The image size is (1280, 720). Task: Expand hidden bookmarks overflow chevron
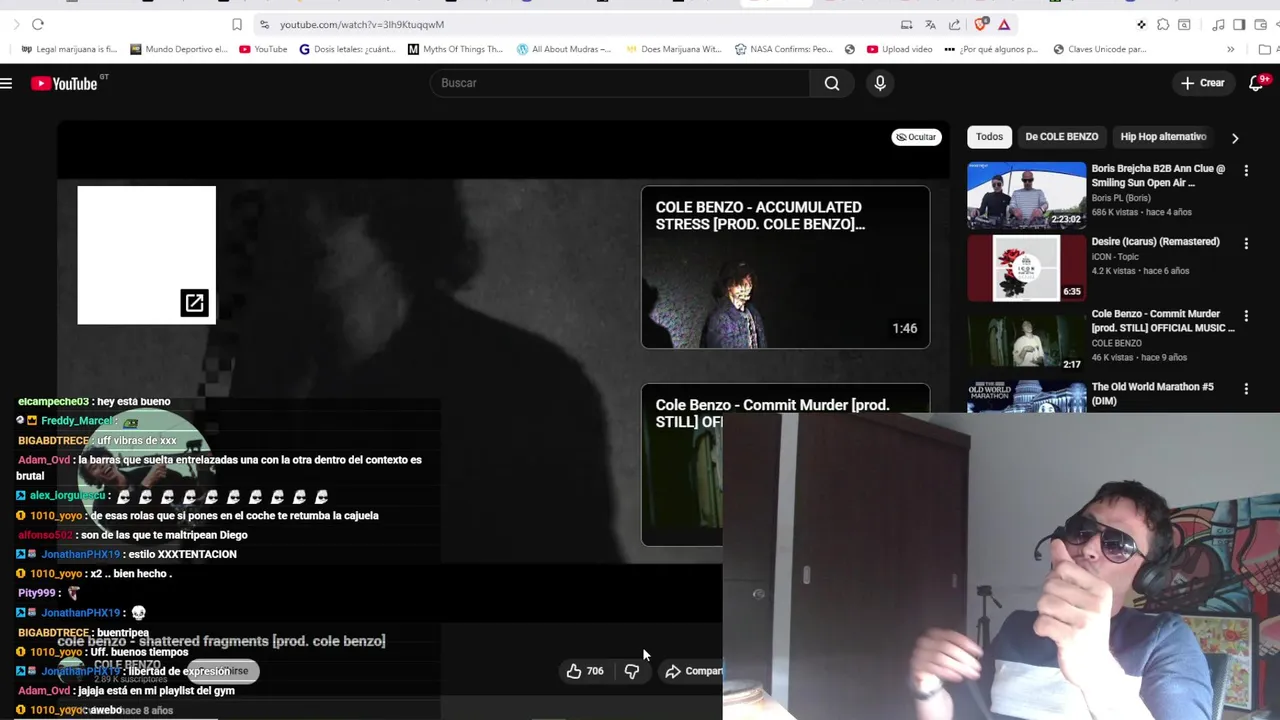pos(1230,49)
